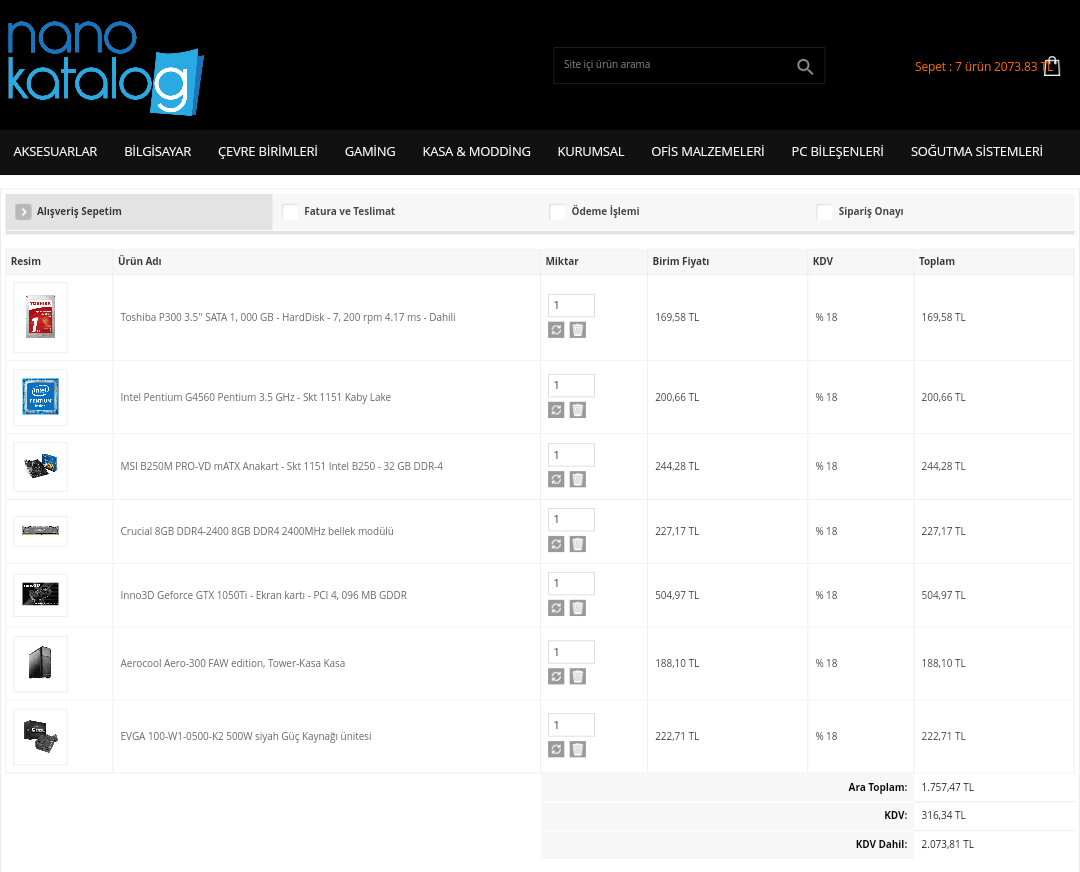Viewport: 1080px width, 872px height.
Task: Open the PC BİLEŞENLERİ menu
Action: [838, 152]
